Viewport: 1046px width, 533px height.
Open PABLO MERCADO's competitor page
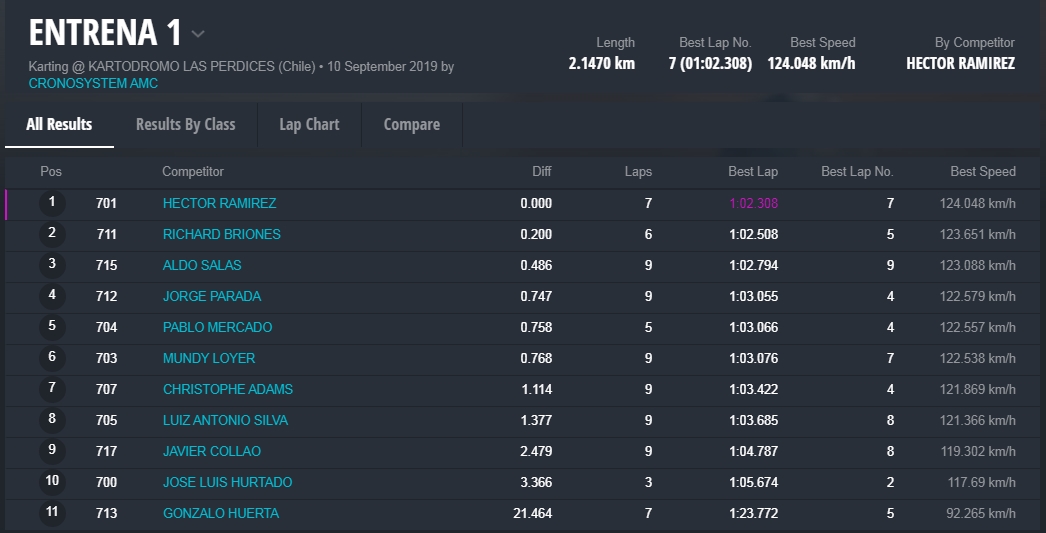click(x=217, y=327)
